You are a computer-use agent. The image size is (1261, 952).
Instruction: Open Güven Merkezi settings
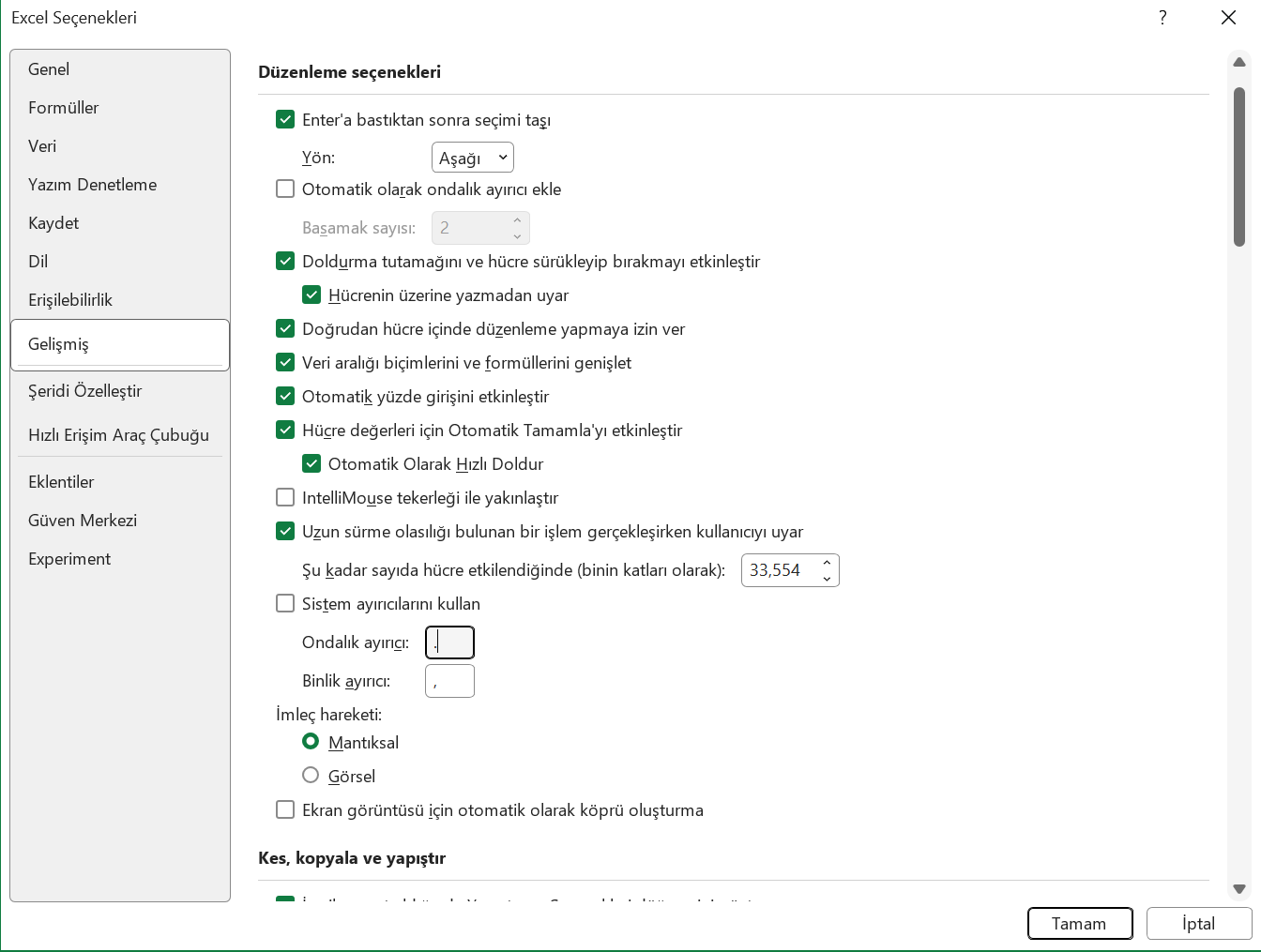coord(120,521)
